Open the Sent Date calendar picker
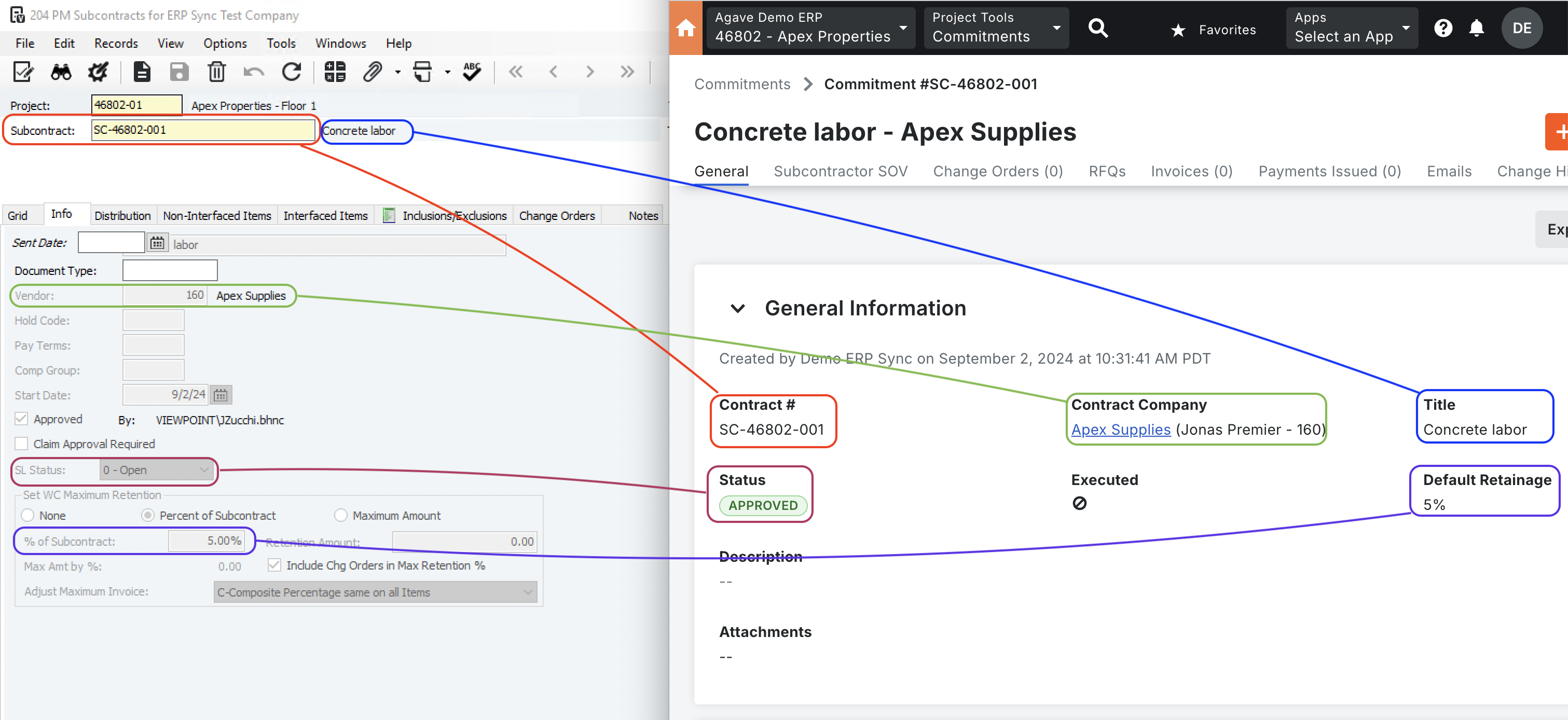The image size is (1568, 720). tap(157, 243)
